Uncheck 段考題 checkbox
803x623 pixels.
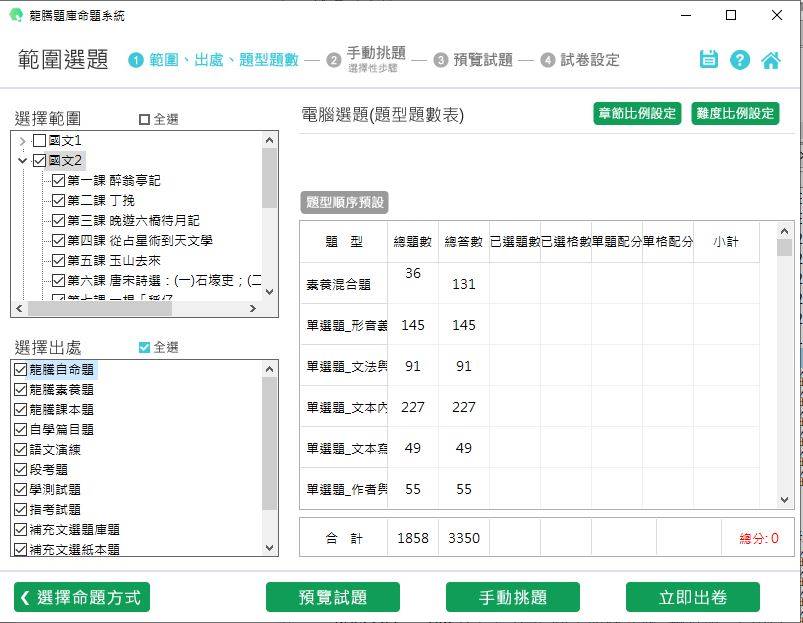point(20,469)
